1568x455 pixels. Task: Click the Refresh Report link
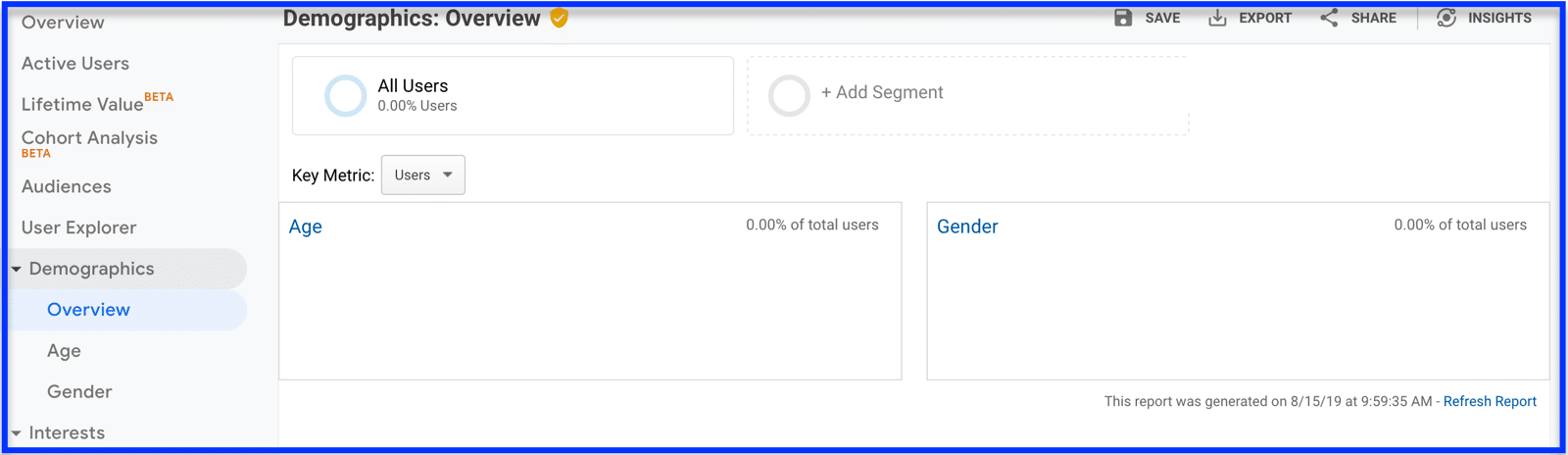coord(1490,401)
